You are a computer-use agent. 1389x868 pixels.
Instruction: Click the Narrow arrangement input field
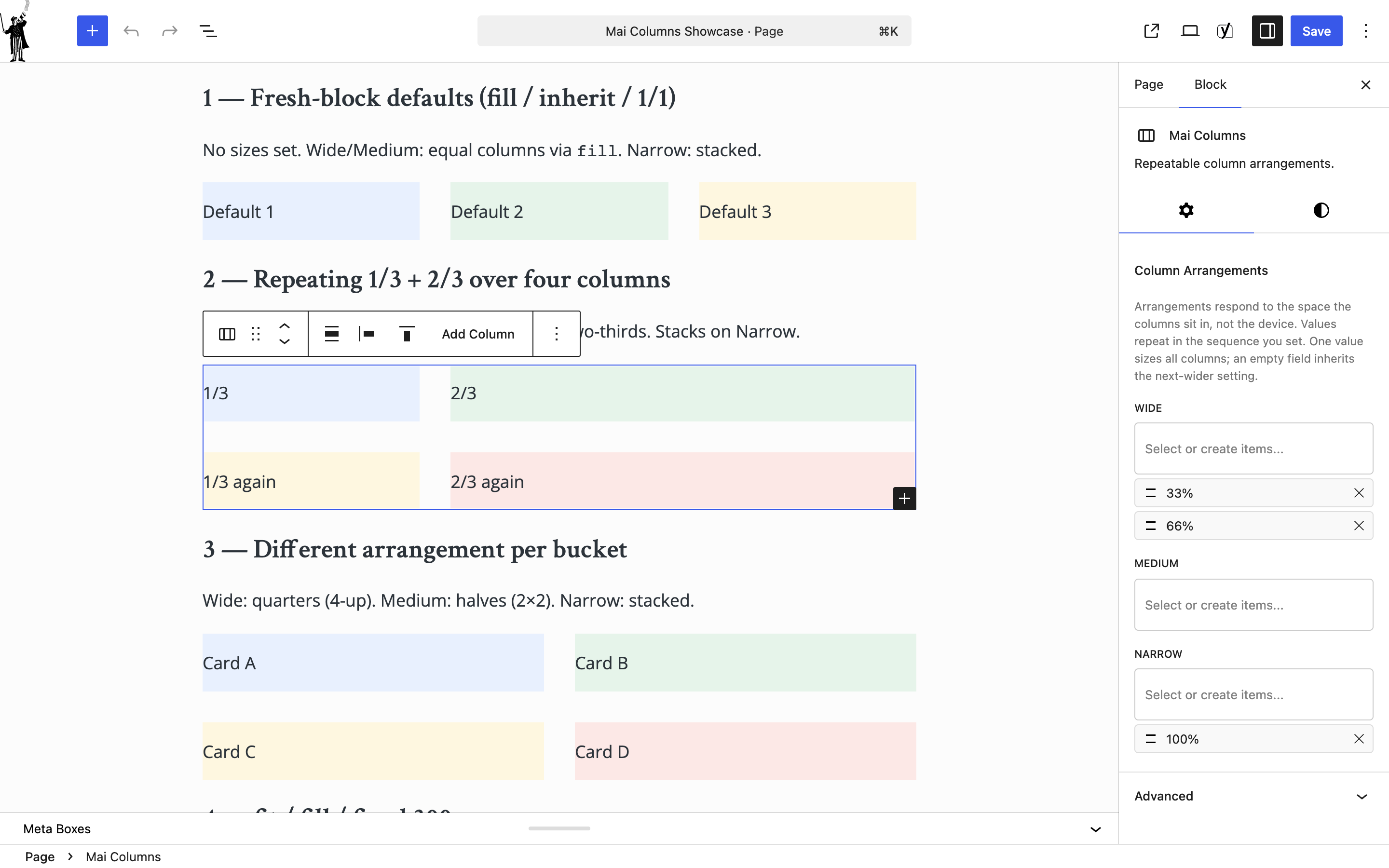pos(1253,694)
